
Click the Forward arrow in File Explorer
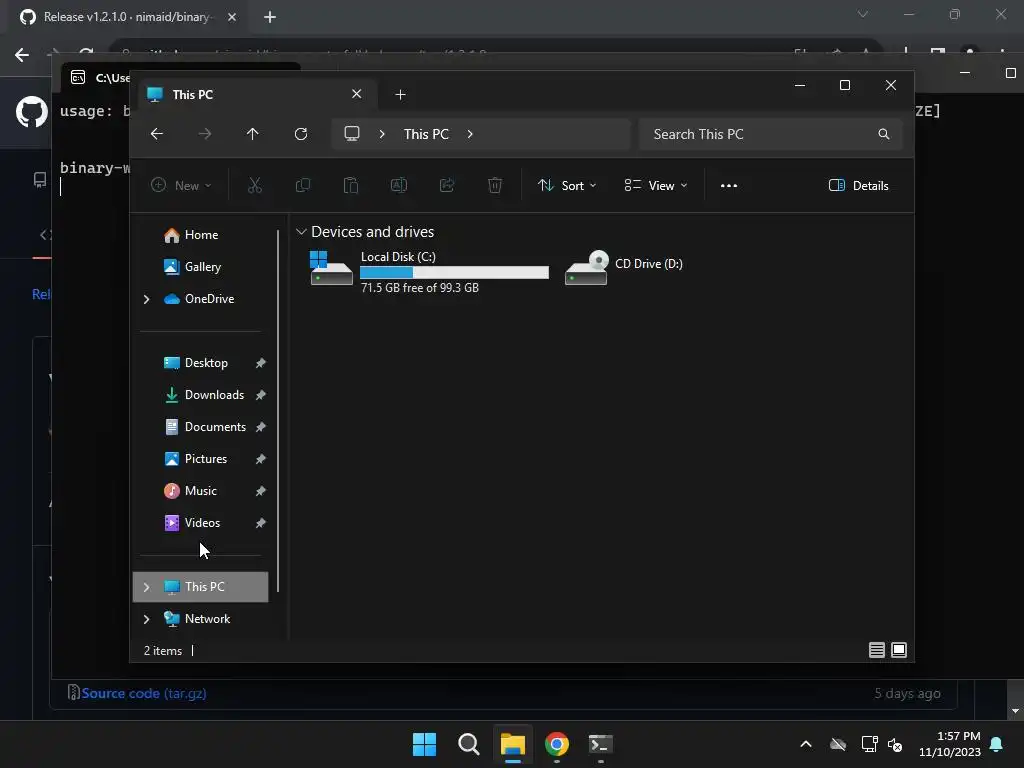coord(204,134)
